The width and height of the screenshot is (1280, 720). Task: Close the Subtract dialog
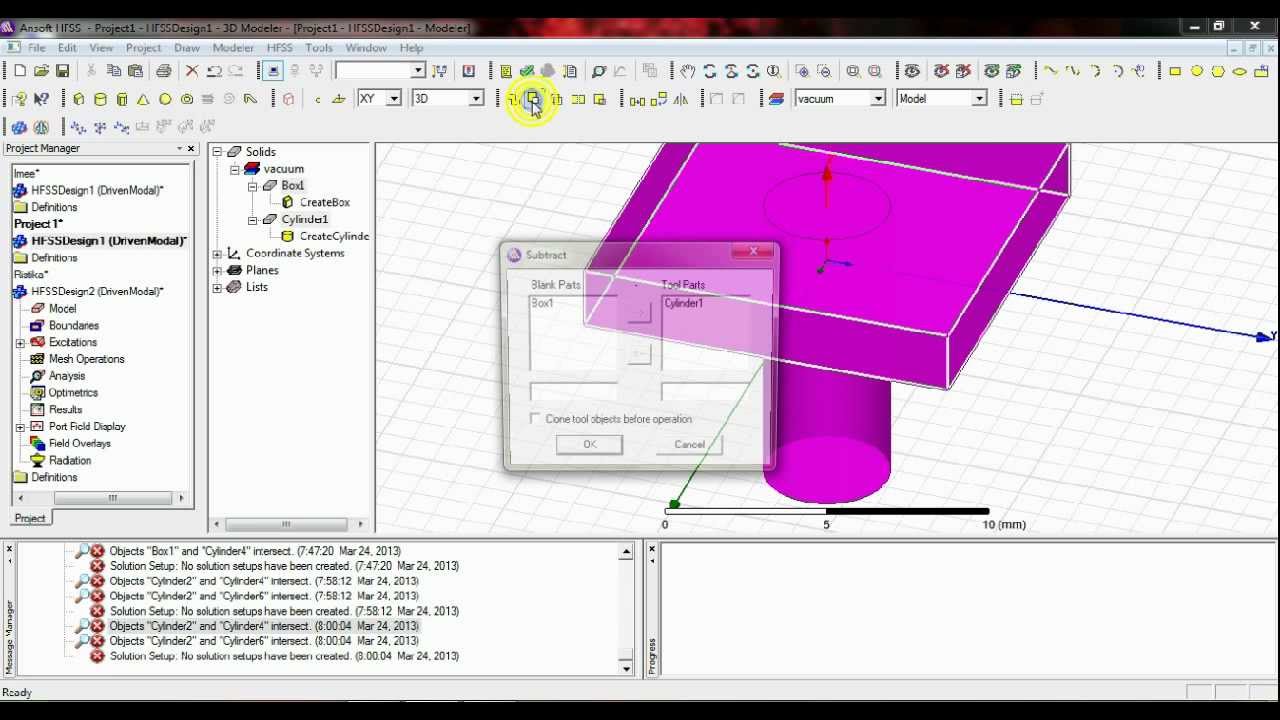coord(754,252)
